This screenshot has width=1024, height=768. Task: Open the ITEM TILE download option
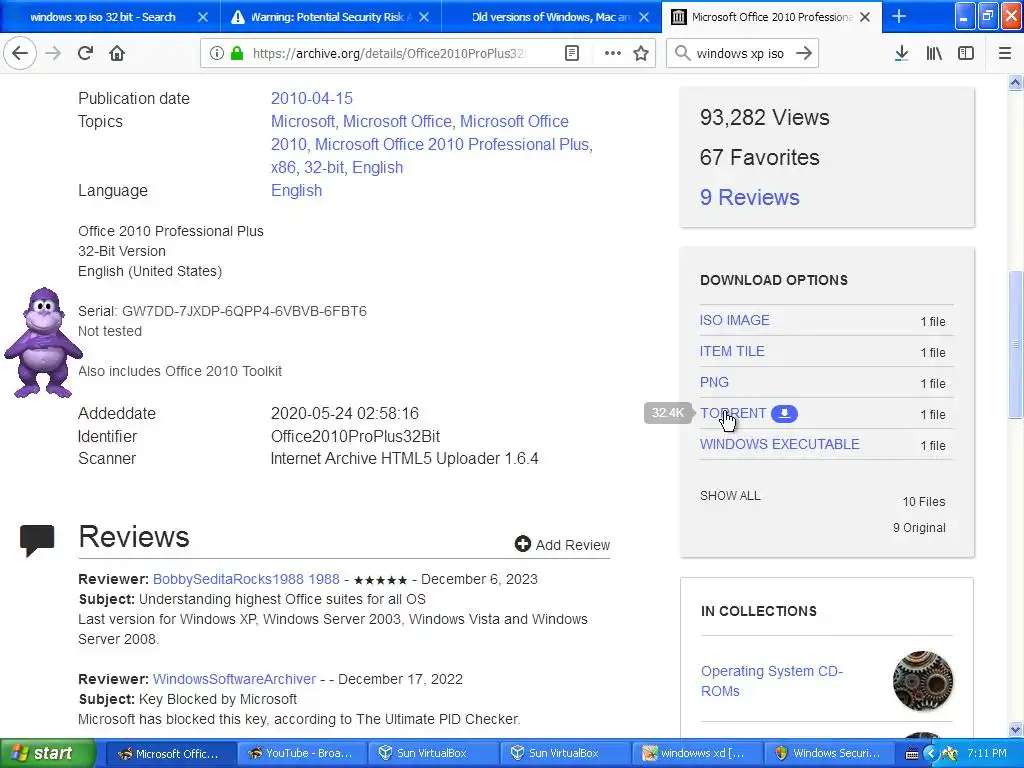tap(732, 351)
